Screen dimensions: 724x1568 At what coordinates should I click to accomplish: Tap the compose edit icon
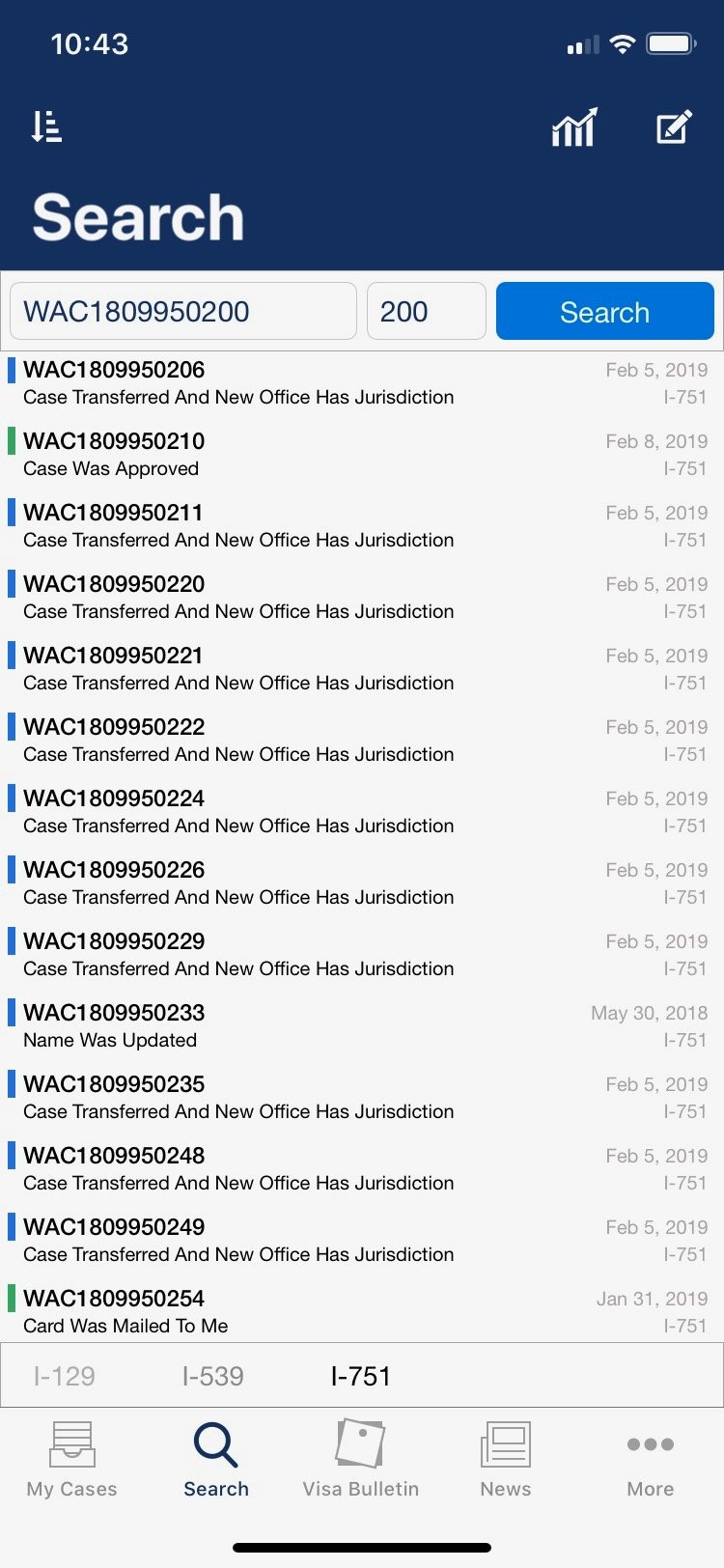674,127
